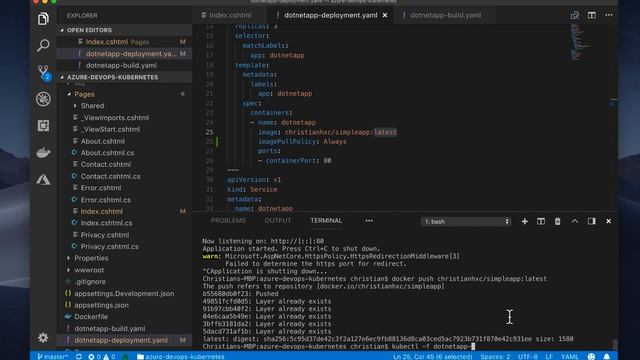This screenshot has width=640, height=360.
Task: Open the Explorer view in activity bar
Action: pyautogui.click(x=43, y=19)
